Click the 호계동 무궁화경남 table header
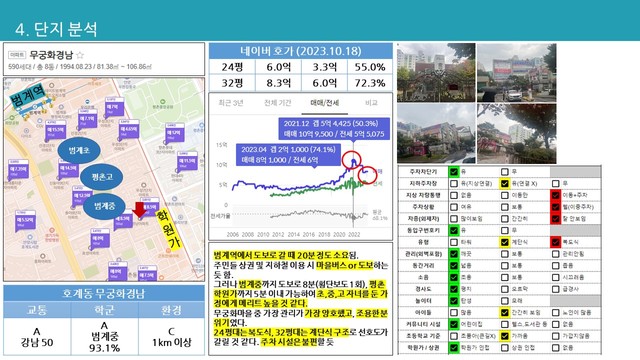 [104, 293]
